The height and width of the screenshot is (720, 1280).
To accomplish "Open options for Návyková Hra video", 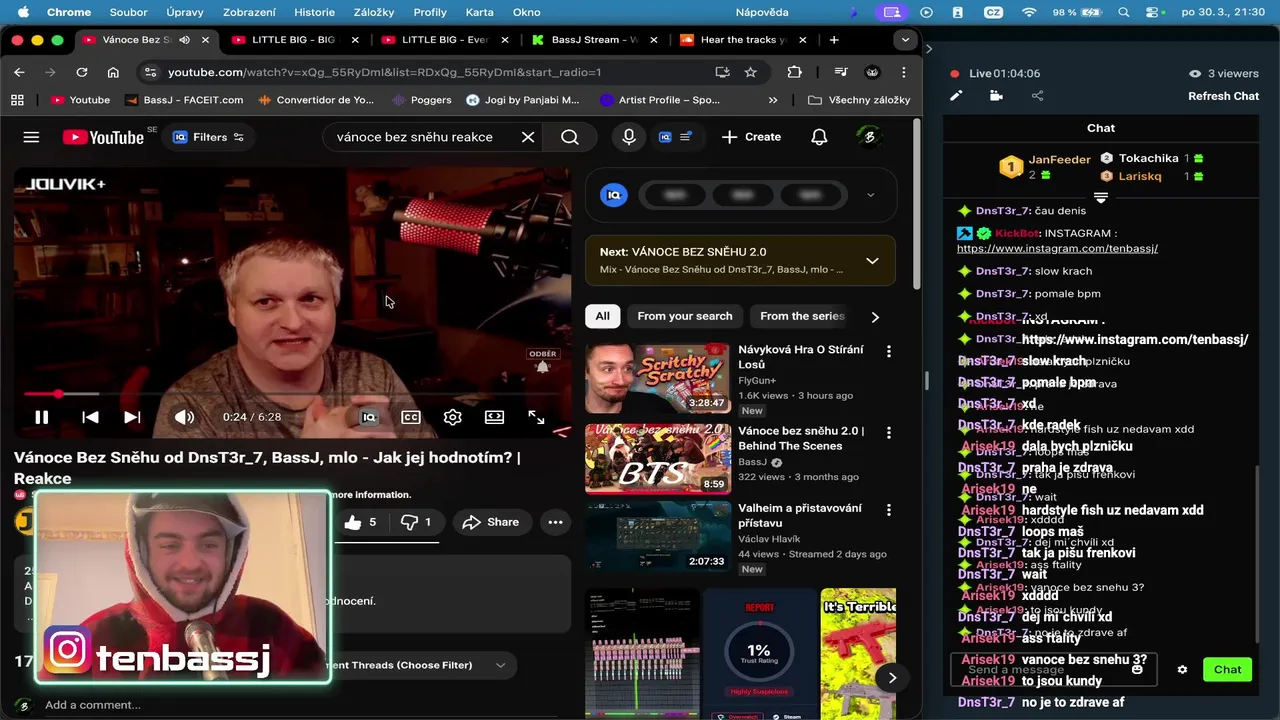I will 888,351.
